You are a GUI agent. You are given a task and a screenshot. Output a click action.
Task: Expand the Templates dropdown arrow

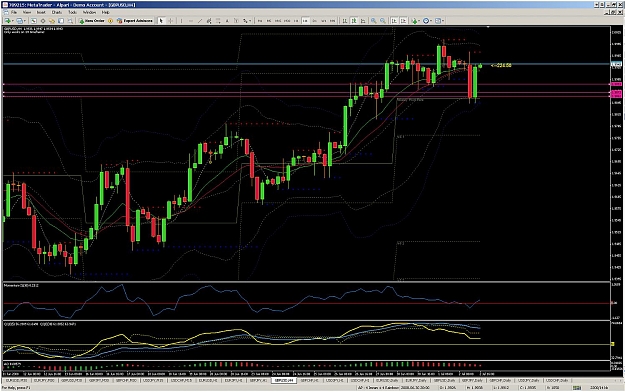point(443,21)
